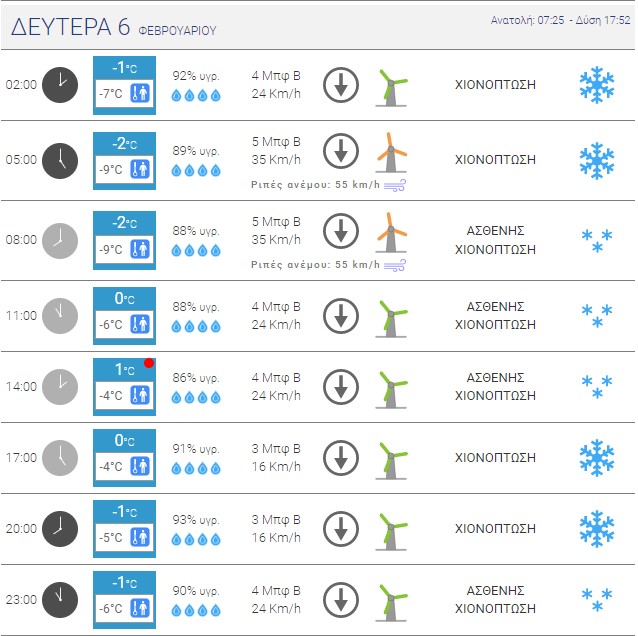Click the gray clock icon for 11:00
The image size is (638, 636).
[59, 315]
